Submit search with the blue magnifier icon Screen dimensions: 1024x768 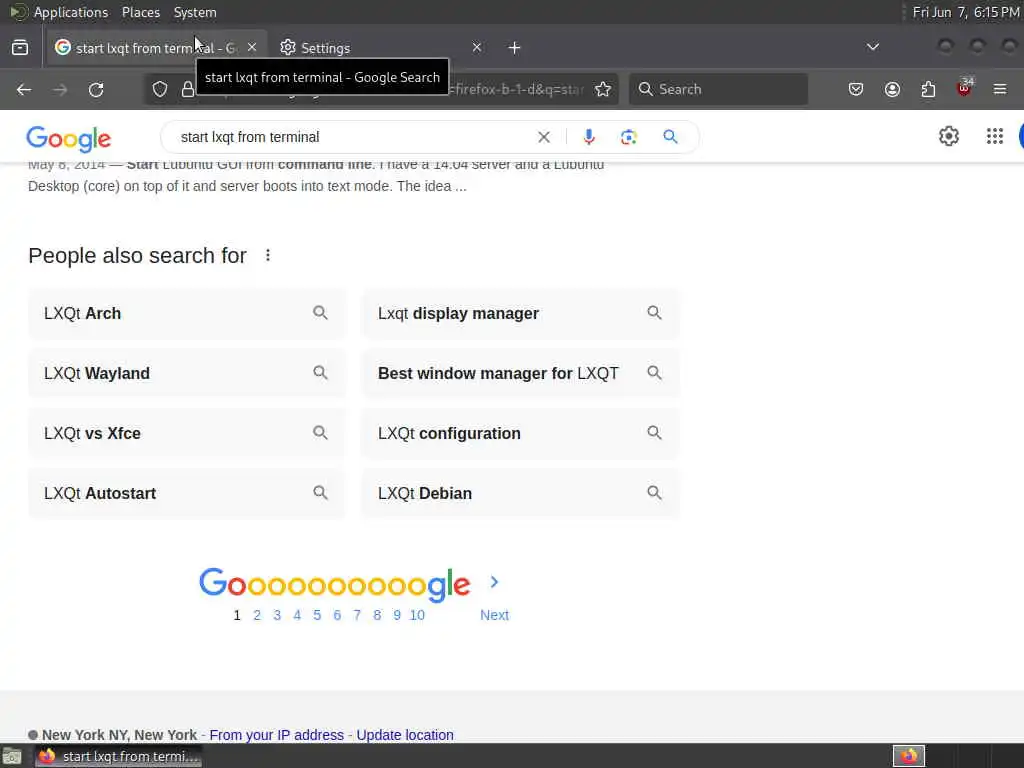[670, 137]
